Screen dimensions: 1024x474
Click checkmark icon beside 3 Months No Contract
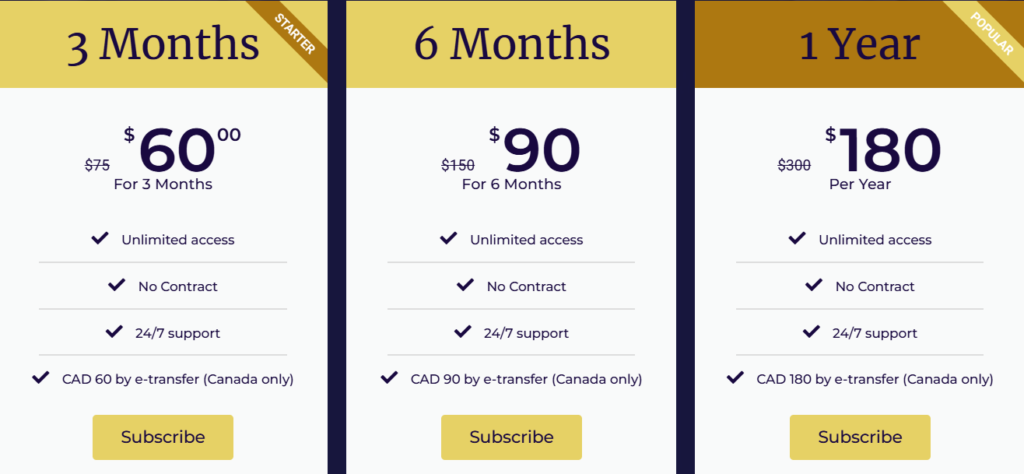coord(116,286)
